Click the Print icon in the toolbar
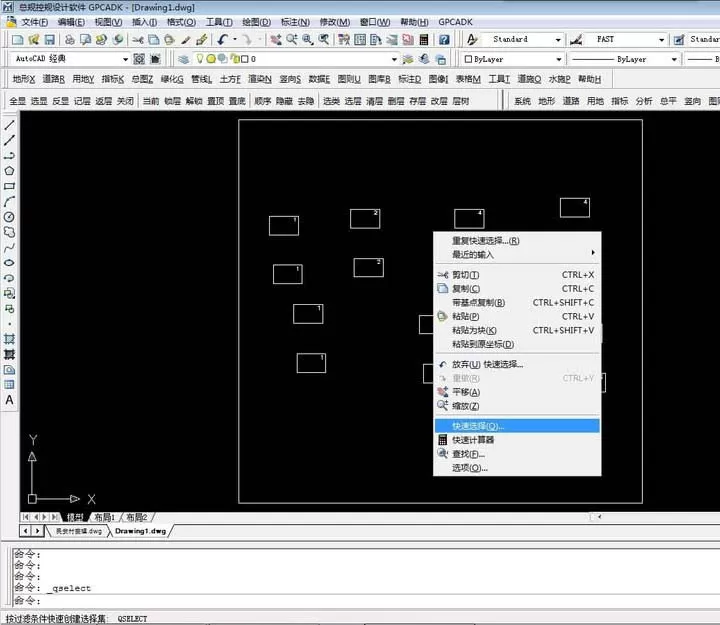The height and width of the screenshot is (625, 720). point(69,40)
